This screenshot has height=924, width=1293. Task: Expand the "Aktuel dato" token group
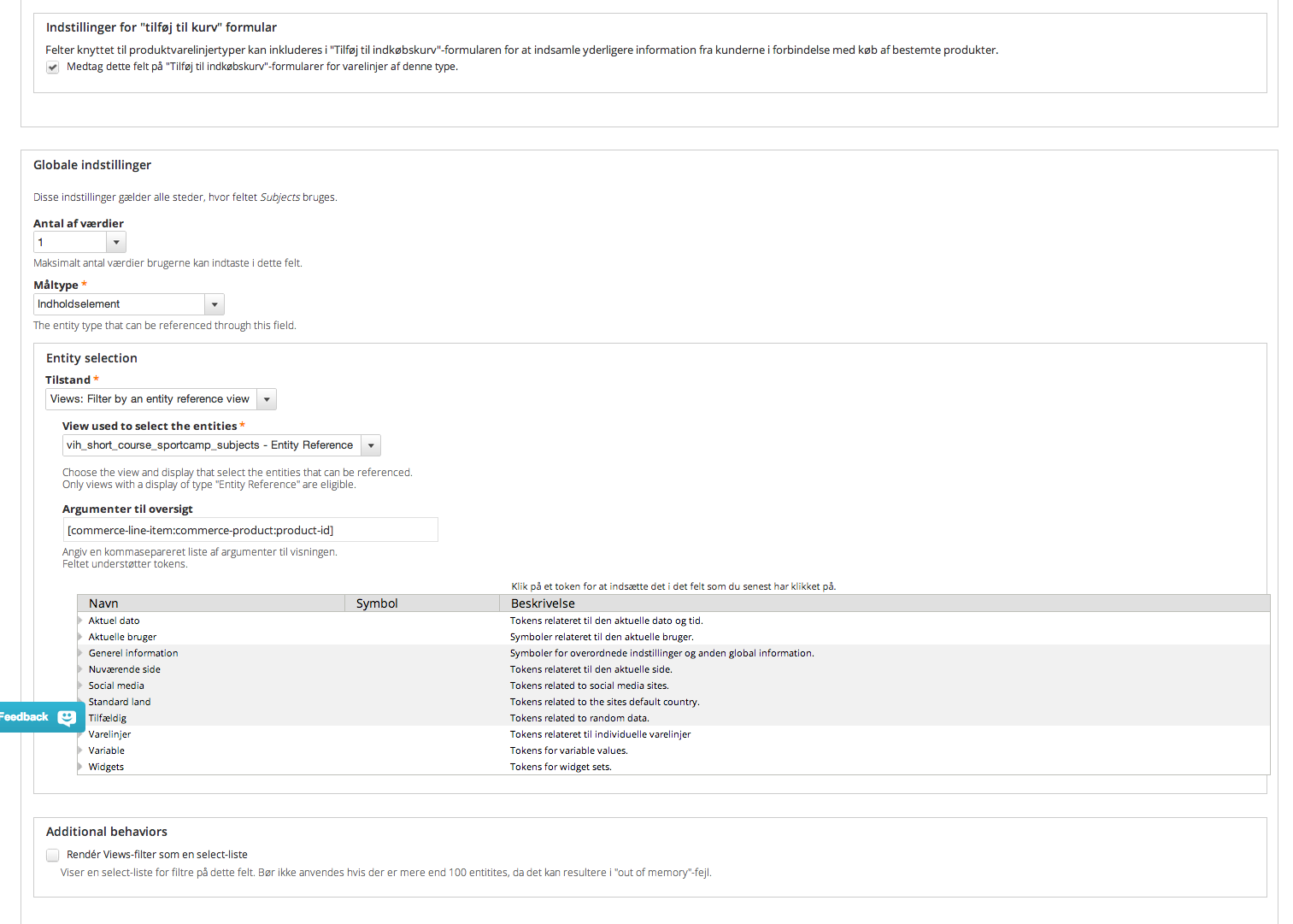click(81, 621)
